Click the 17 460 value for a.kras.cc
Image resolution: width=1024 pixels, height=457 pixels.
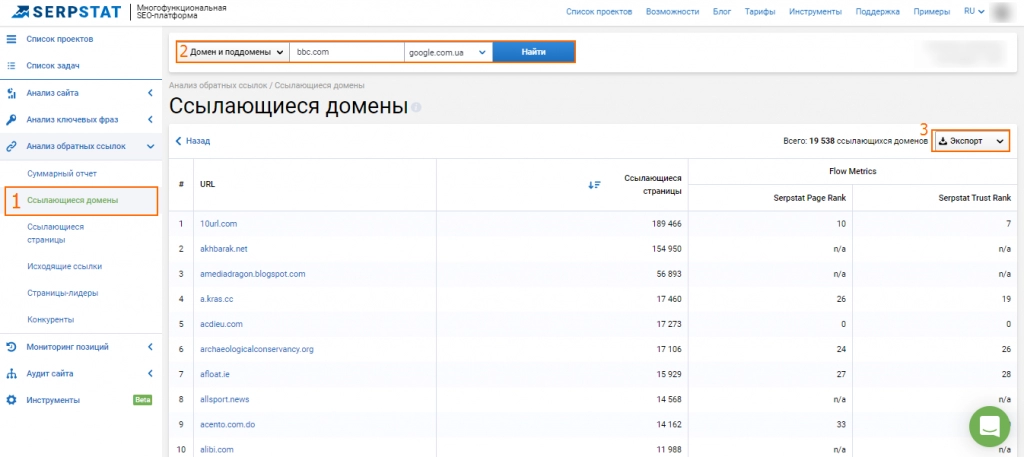(669, 300)
